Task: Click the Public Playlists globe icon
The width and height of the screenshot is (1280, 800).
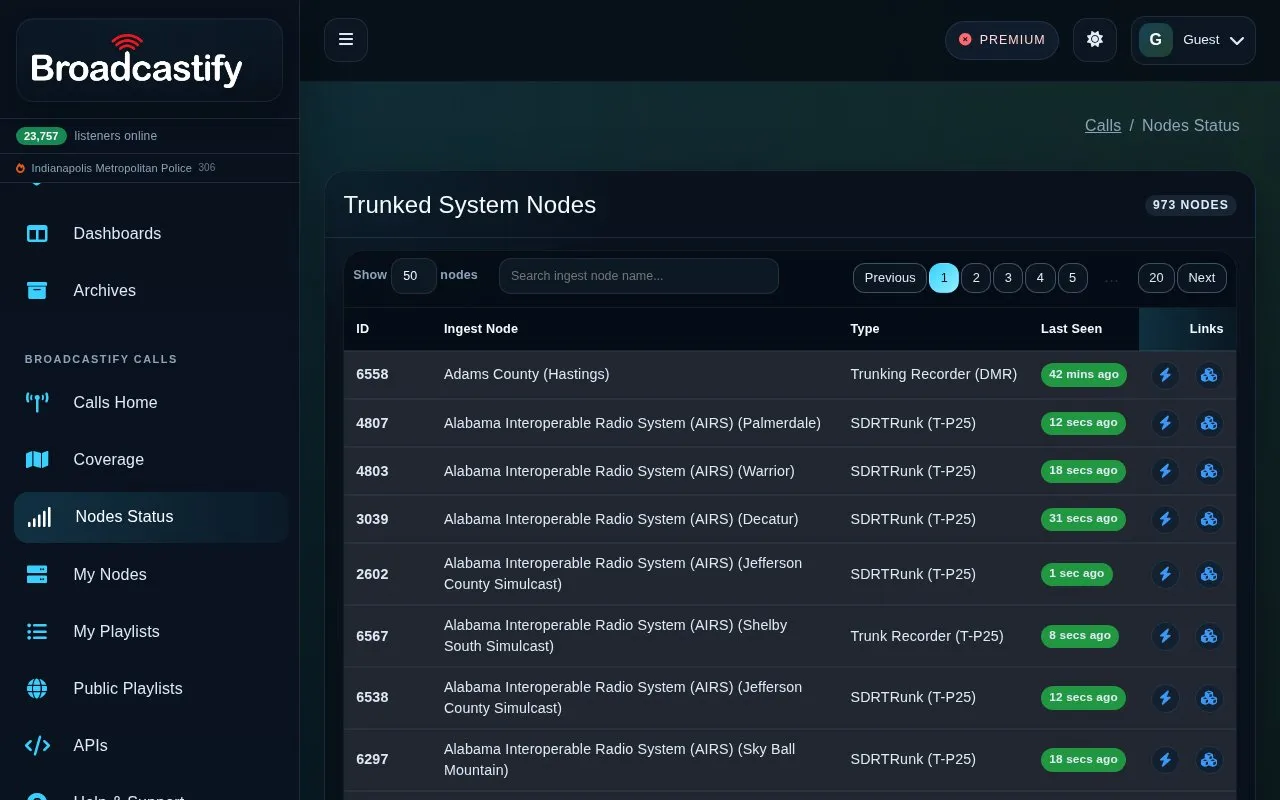Action: point(37,688)
